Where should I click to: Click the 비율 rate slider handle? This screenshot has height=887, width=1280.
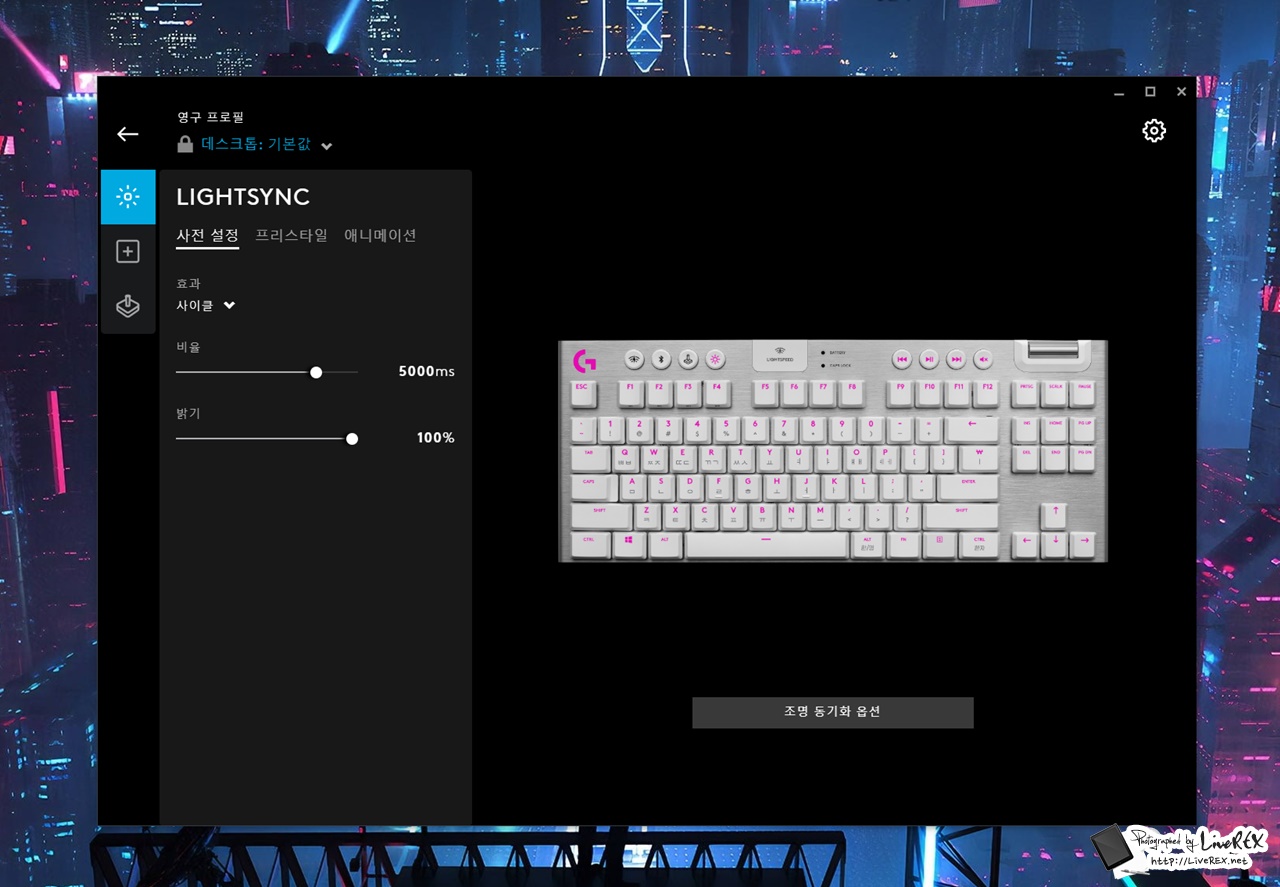tap(316, 372)
